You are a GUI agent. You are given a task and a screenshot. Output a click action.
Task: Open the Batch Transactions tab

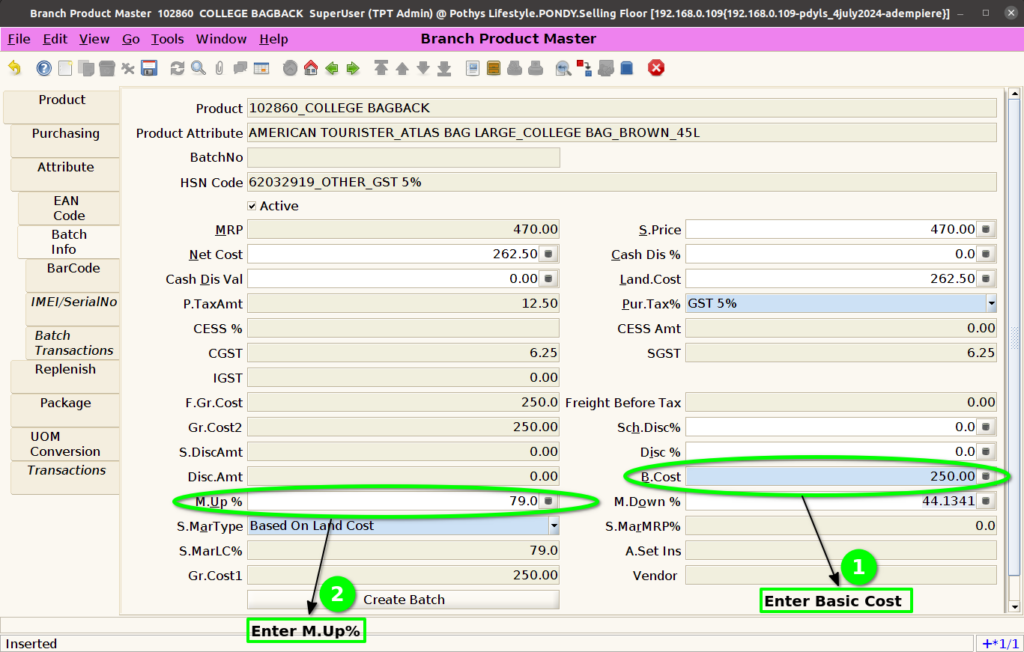[73, 343]
